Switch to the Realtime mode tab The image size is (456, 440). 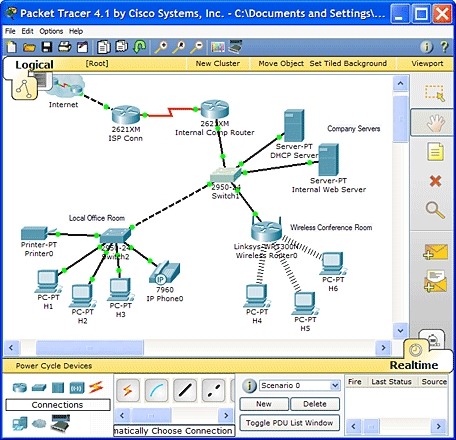(414, 365)
